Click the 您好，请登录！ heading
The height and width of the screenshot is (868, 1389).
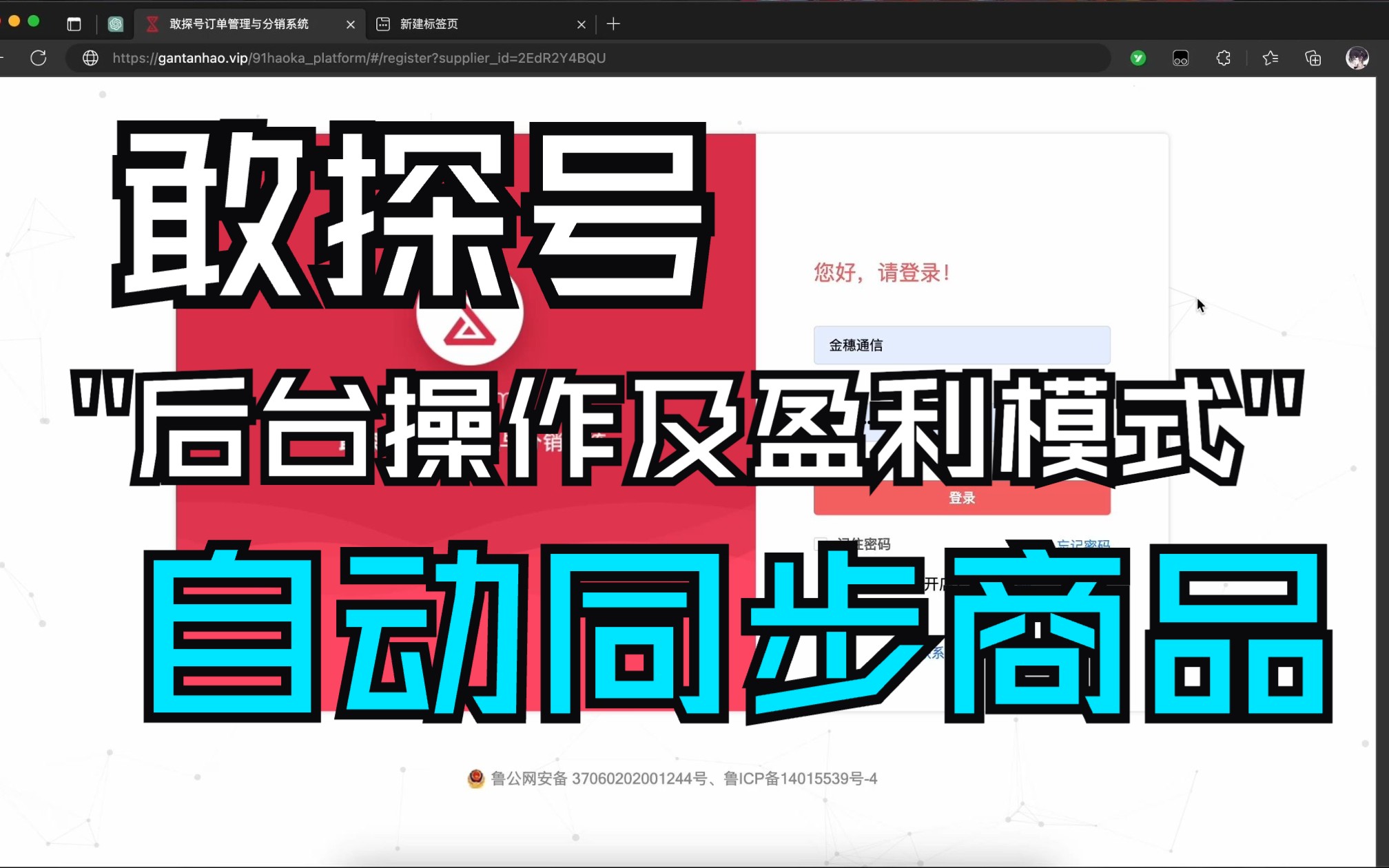(x=883, y=273)
